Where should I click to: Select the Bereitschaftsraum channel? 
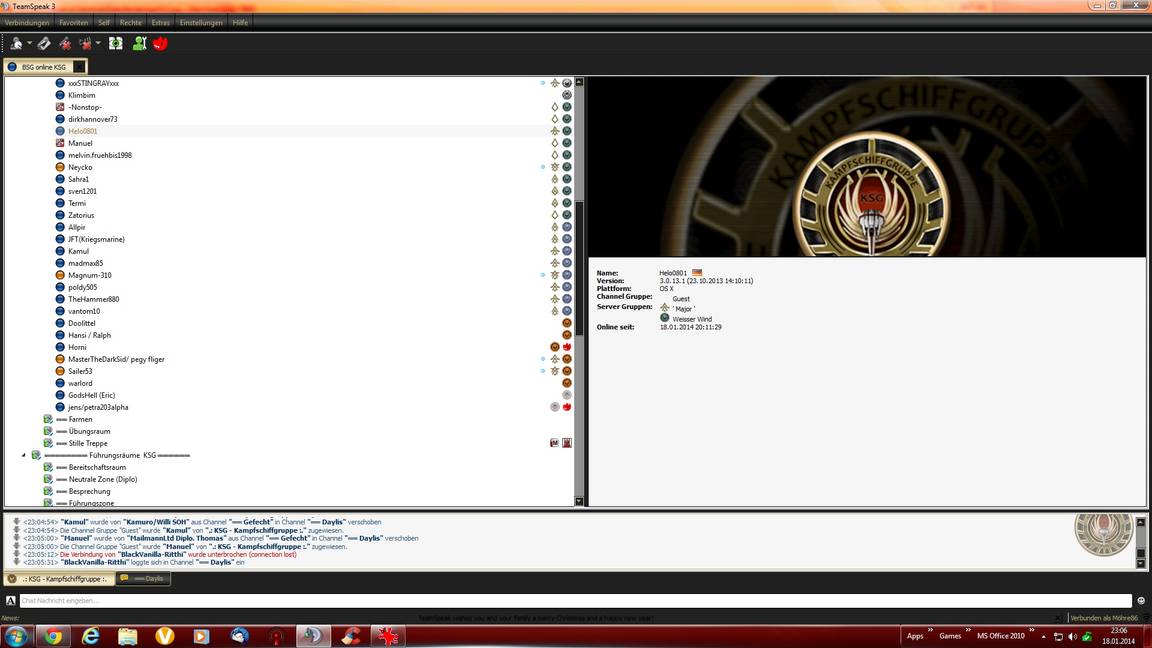pos(97,467)
